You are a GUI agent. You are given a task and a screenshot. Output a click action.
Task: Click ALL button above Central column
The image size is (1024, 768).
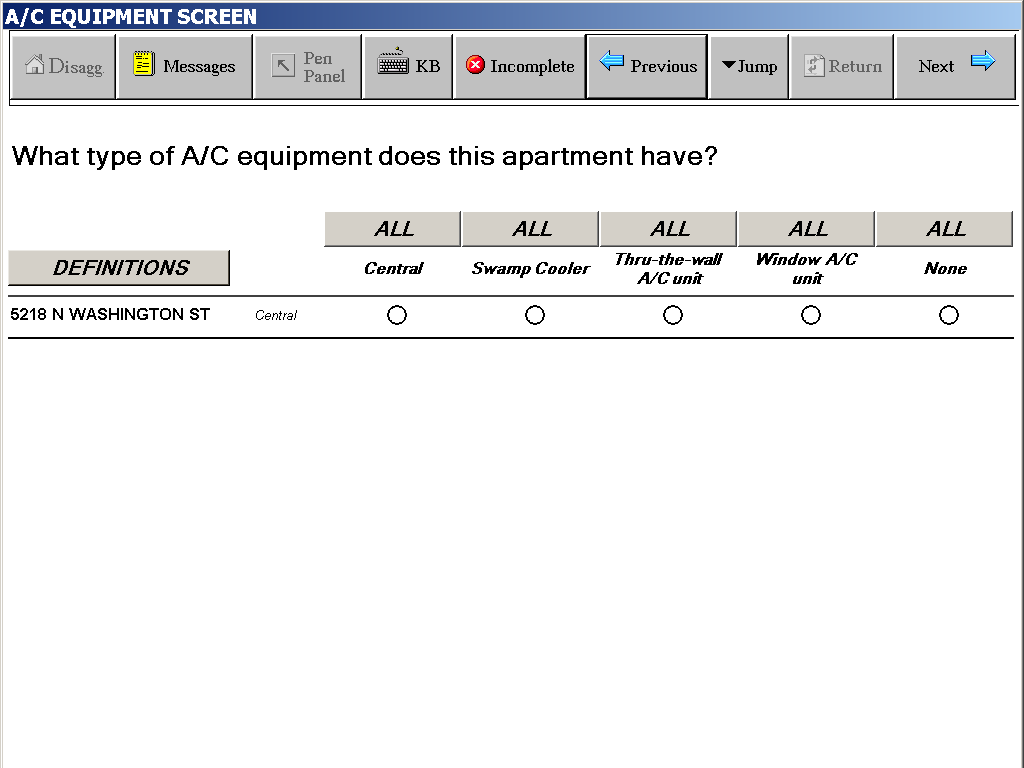(x=393, y=229)
